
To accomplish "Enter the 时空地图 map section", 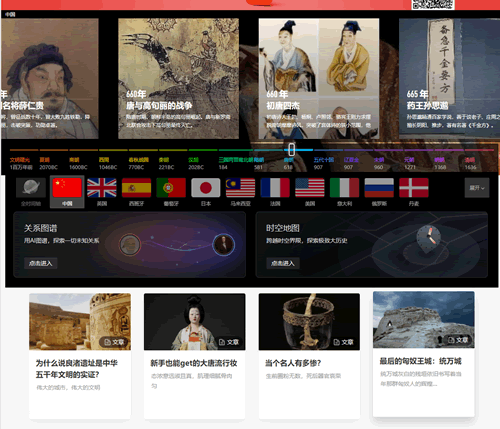I will coord(283,263).
